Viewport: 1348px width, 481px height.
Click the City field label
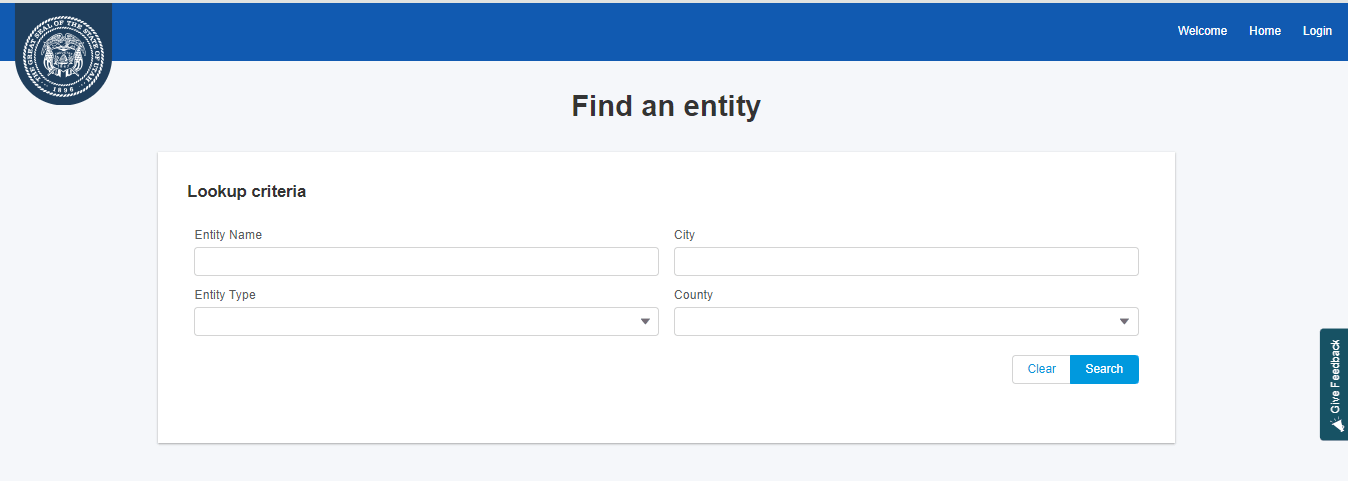pos(684,235)
